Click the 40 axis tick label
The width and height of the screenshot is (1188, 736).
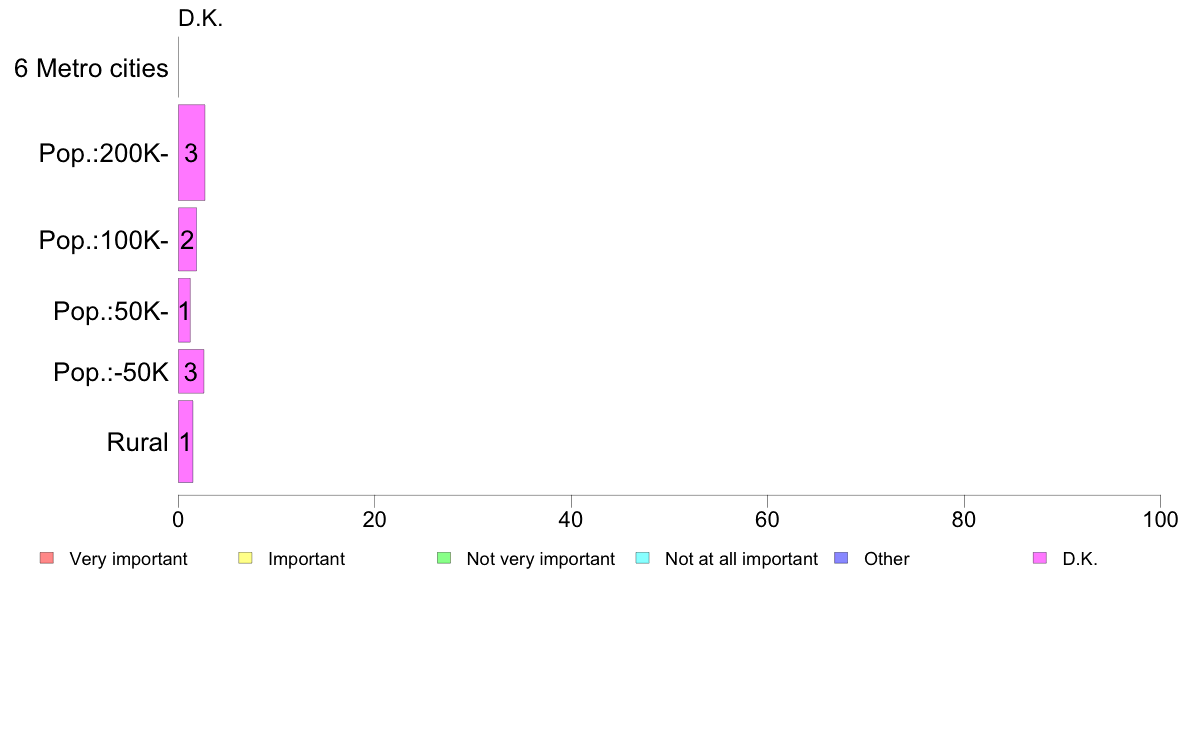[x=571, y=519]
